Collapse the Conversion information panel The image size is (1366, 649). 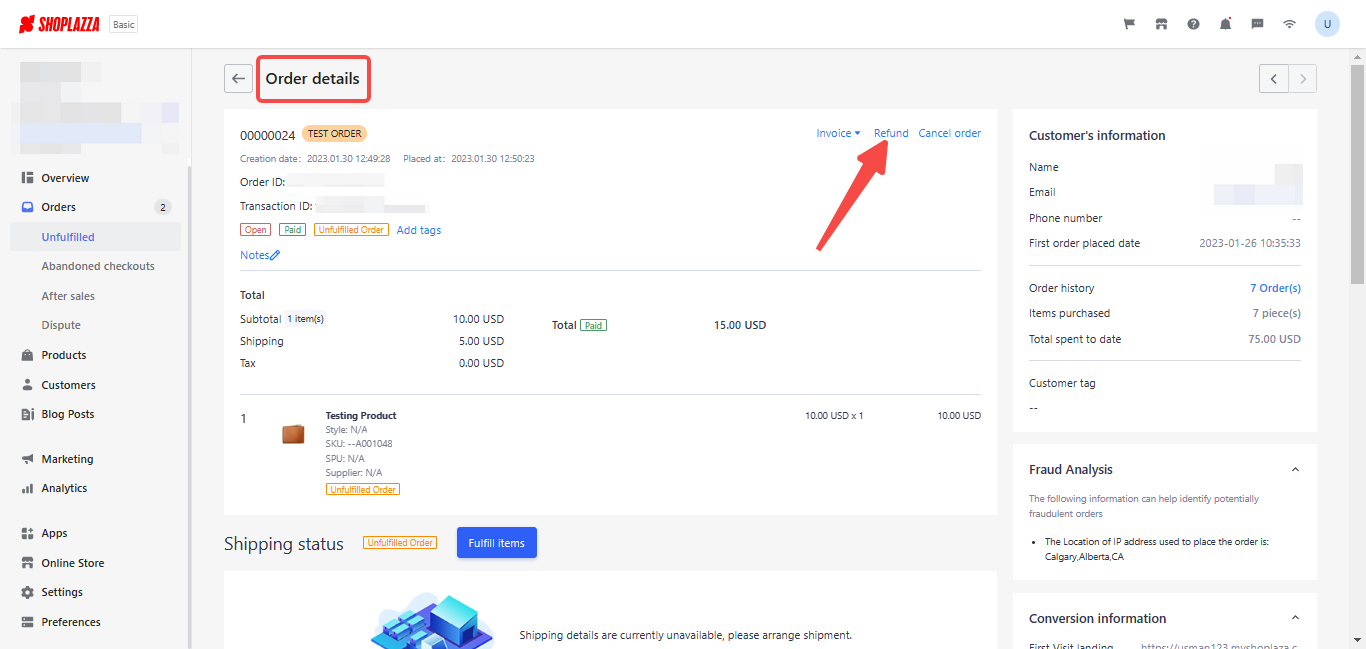[1295, 618]
